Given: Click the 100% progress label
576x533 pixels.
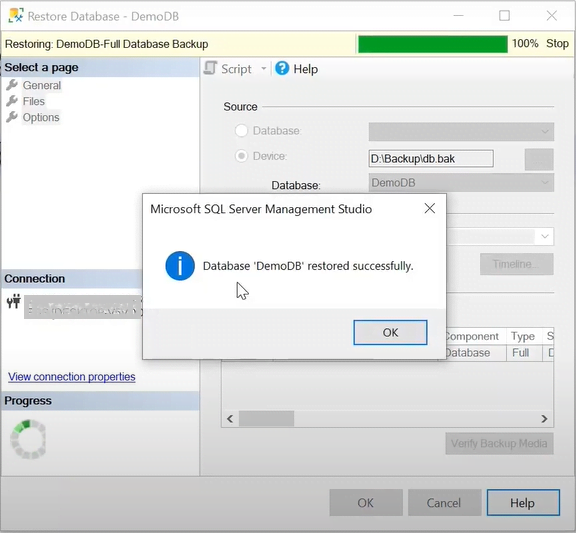Looking at the screenshot, I should (525, 43).
